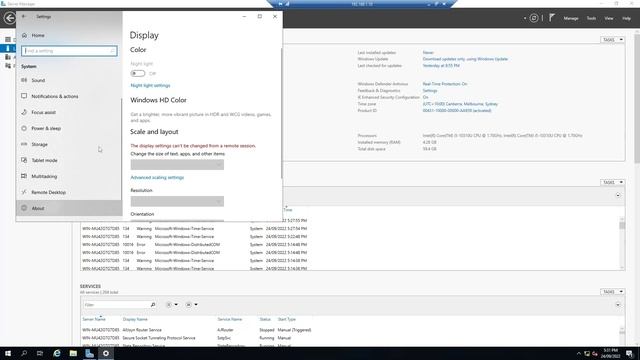Sort services by Start Type column
Viewport: 640px width, 360px height.
click(x=287, y=319)
